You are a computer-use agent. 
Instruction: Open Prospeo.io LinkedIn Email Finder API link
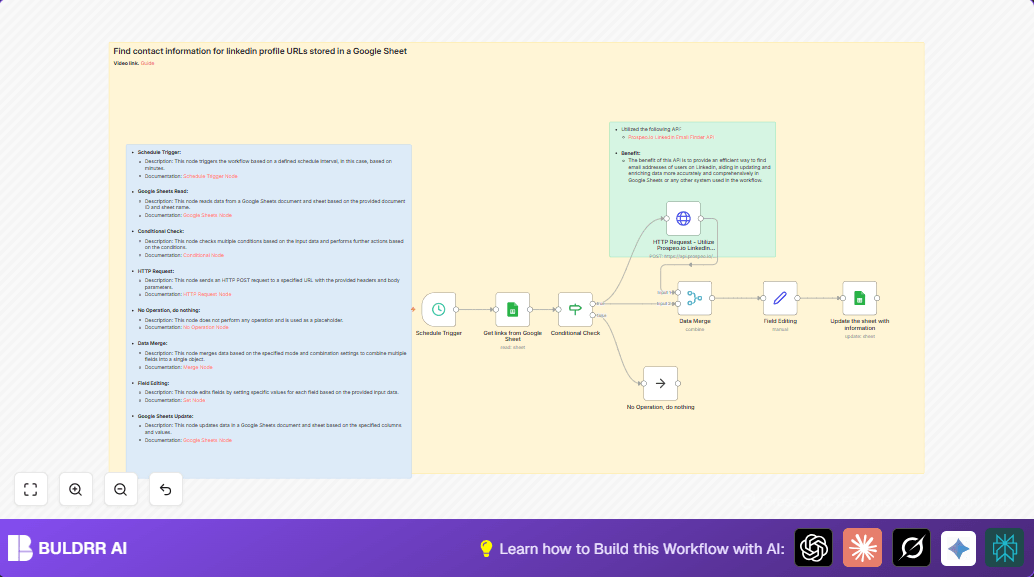click(x=671, y=137)
